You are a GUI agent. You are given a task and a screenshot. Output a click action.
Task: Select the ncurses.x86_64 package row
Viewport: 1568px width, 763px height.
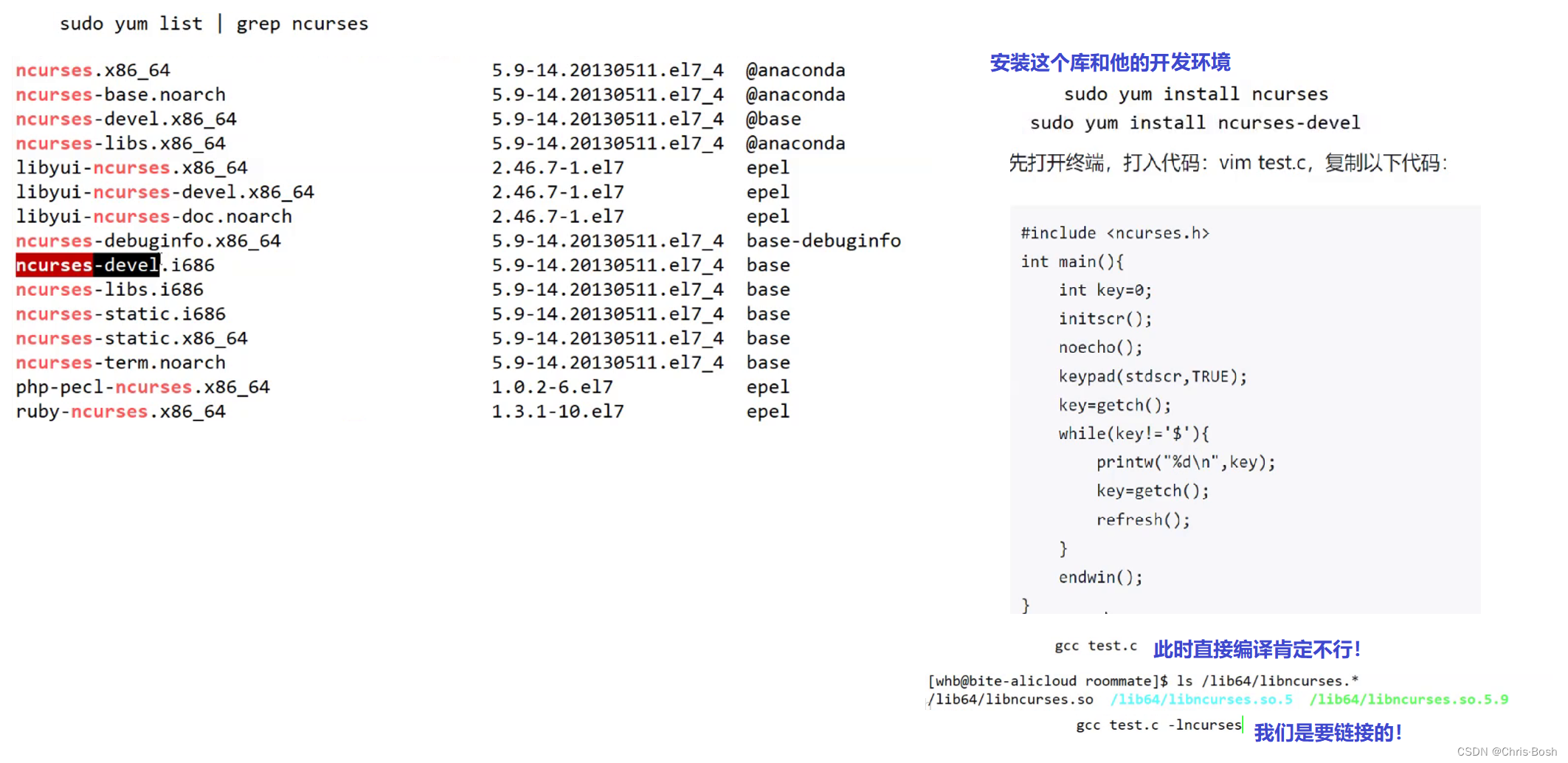coord(430,70)
